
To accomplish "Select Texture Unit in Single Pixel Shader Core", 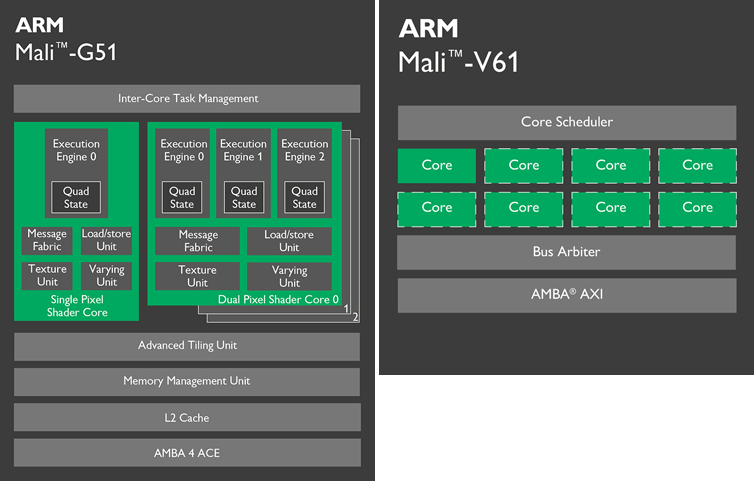I will point(47,276).
